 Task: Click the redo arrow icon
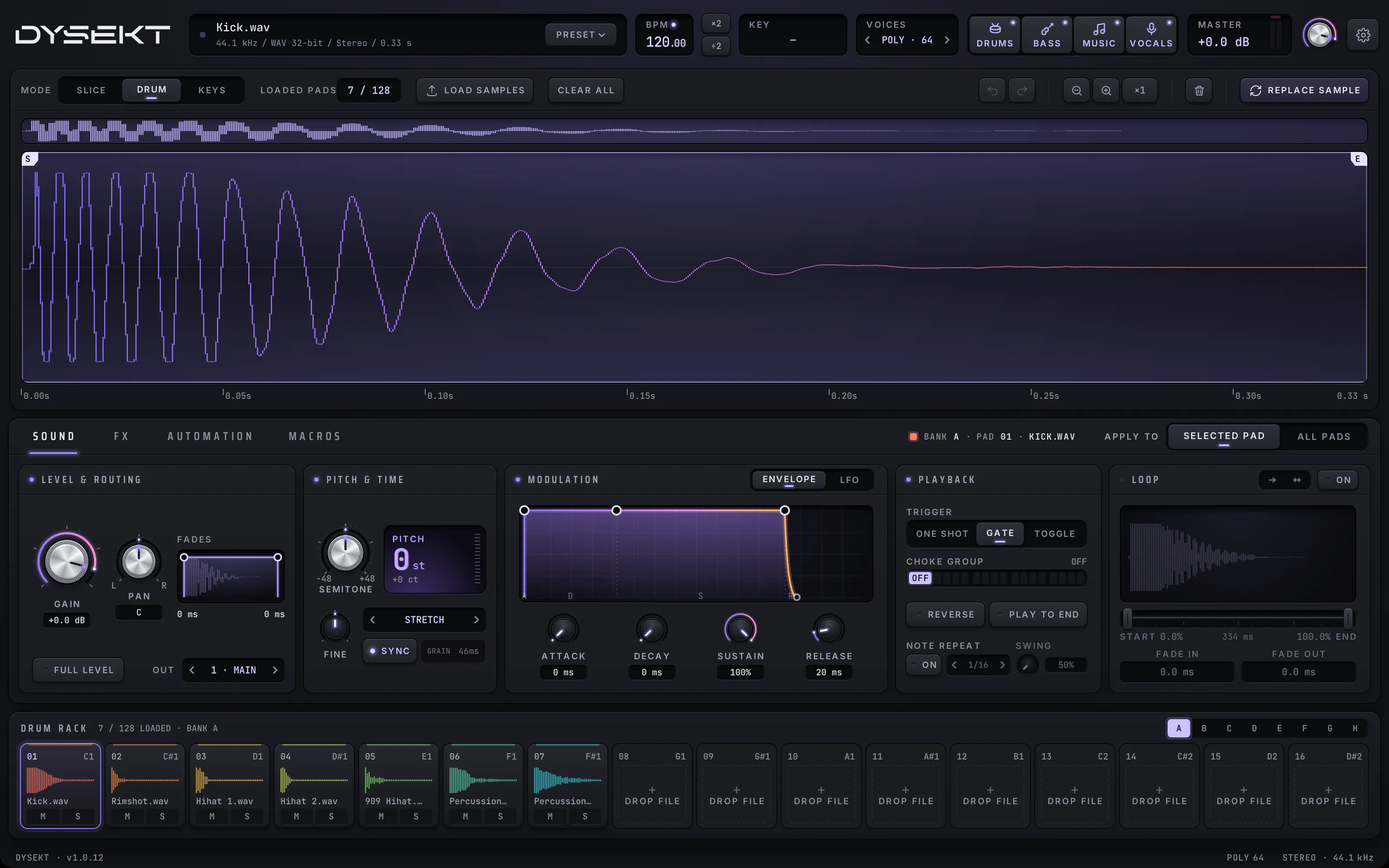tap(1022, 90)
